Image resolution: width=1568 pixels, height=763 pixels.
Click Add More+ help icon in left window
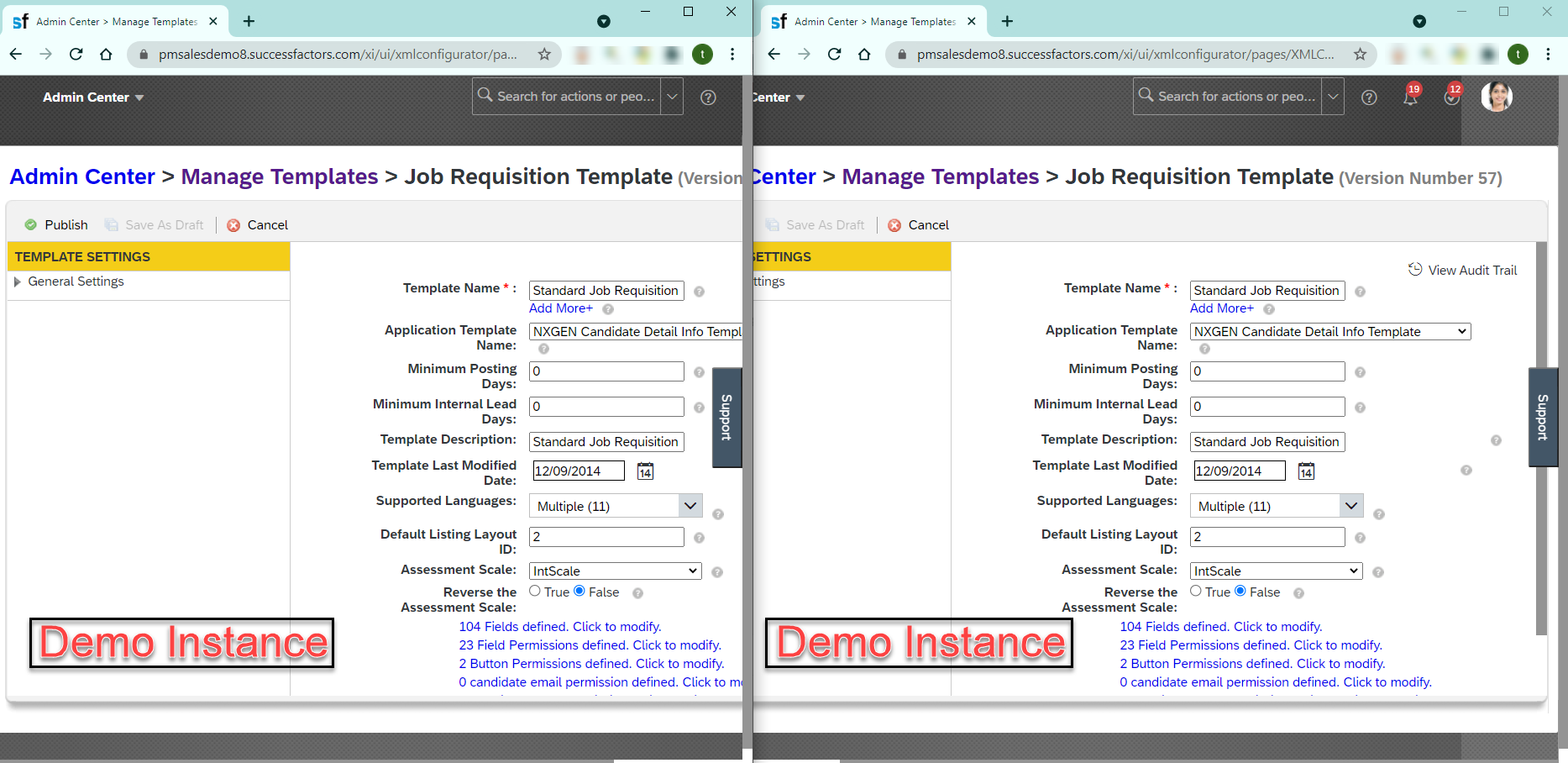(608, 309)
